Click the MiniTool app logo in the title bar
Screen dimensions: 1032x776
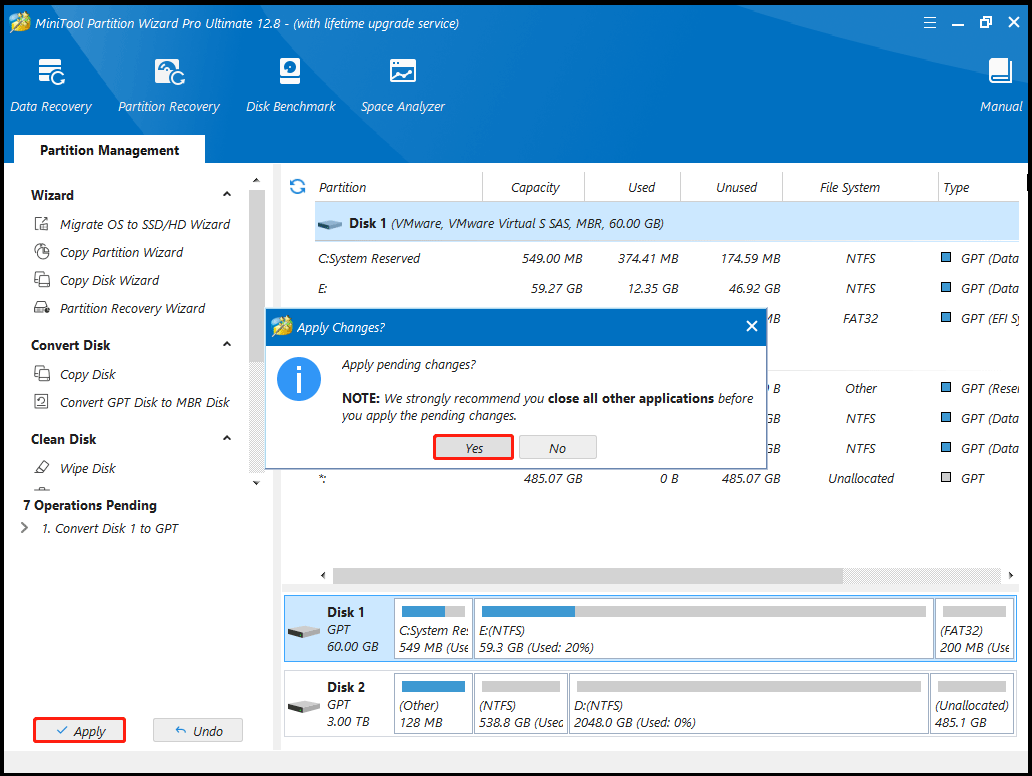click(20, 22)
